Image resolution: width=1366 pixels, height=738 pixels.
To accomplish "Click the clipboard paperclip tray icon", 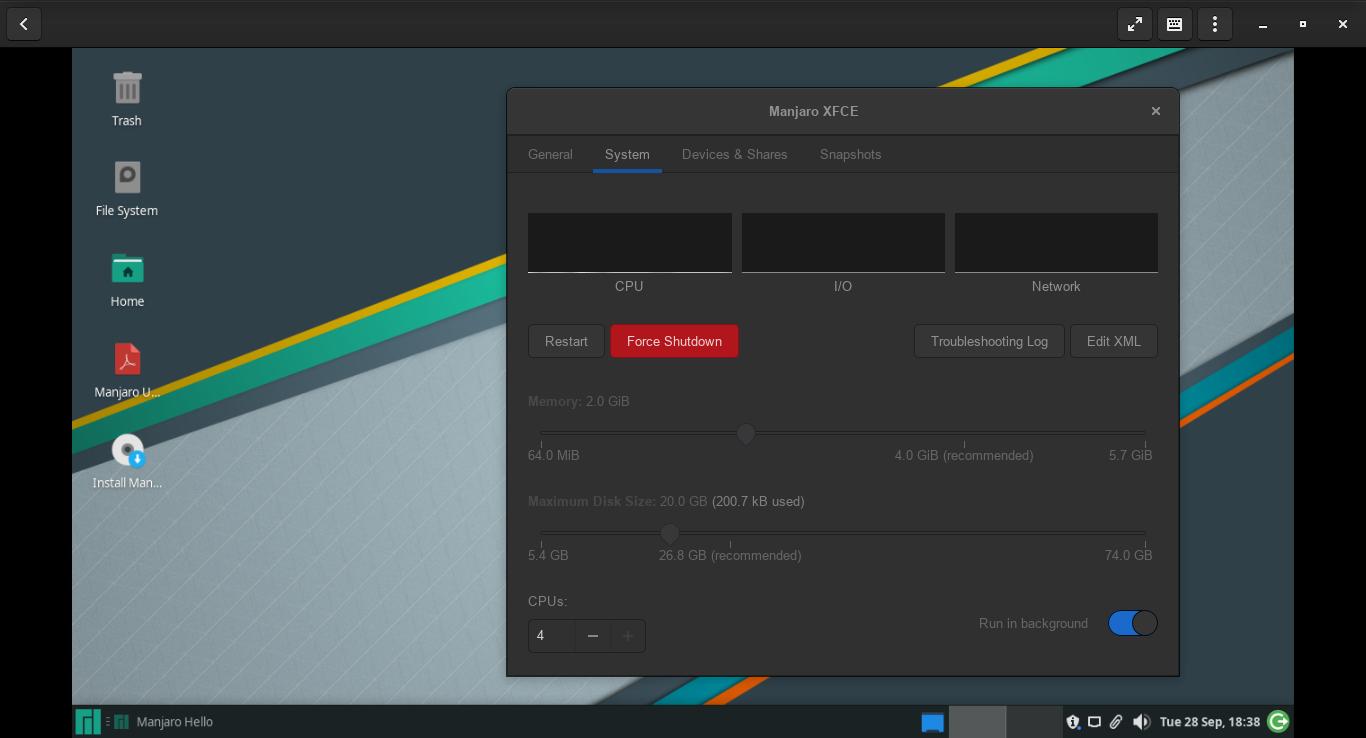I will point(1116,721).
